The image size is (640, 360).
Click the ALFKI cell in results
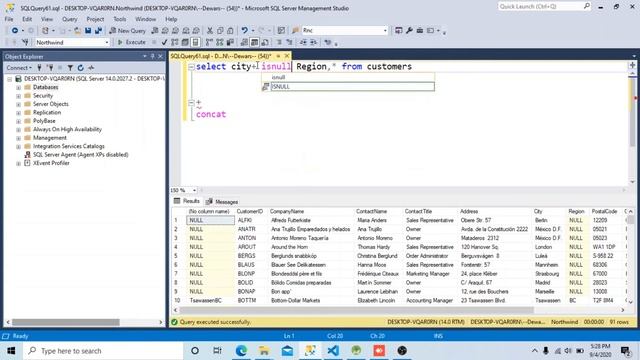click(x=245, y=220)
